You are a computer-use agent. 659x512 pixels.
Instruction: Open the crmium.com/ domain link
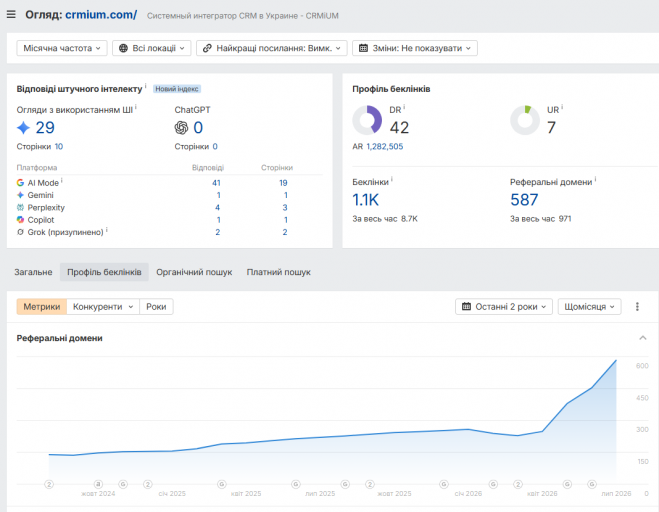(x=101, y=15)
